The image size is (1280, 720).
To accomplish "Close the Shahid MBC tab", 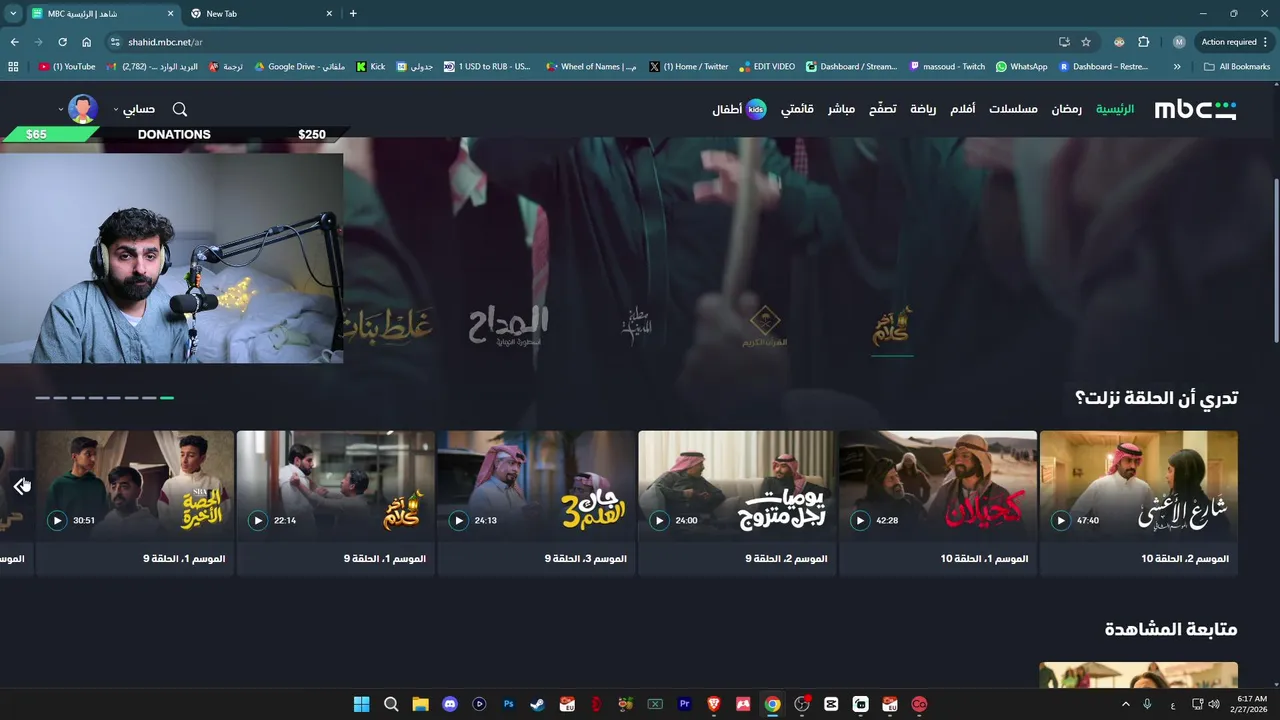I will [170, 14].
